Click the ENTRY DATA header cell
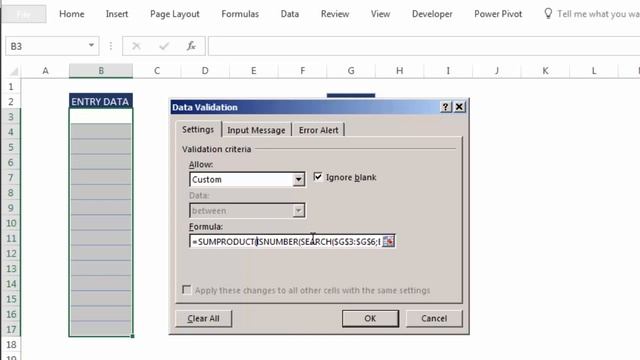This screenshot has height=360, width=640. 100,102
